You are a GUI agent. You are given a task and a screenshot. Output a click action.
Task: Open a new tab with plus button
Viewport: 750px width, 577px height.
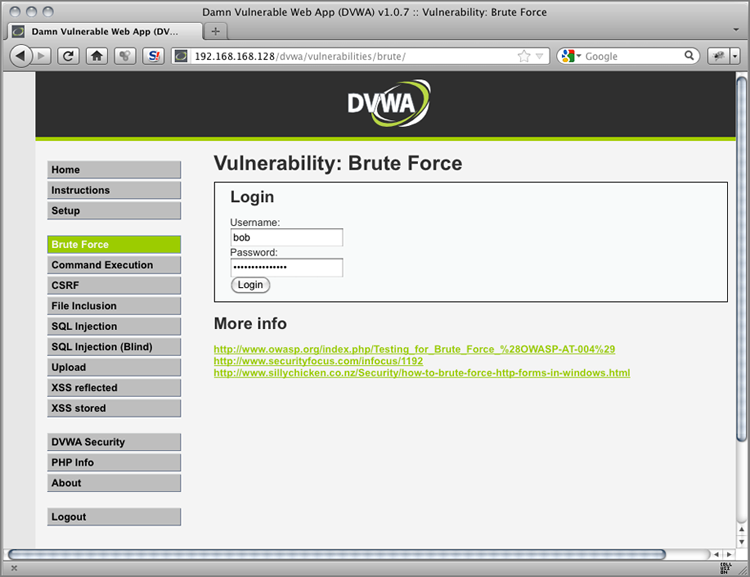215,31
